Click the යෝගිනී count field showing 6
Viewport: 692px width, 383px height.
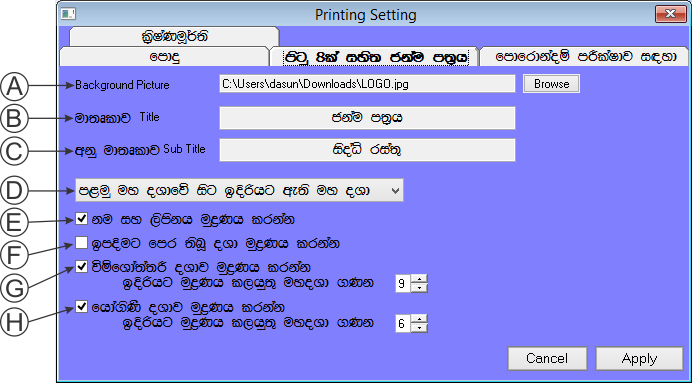pos(403,323)
